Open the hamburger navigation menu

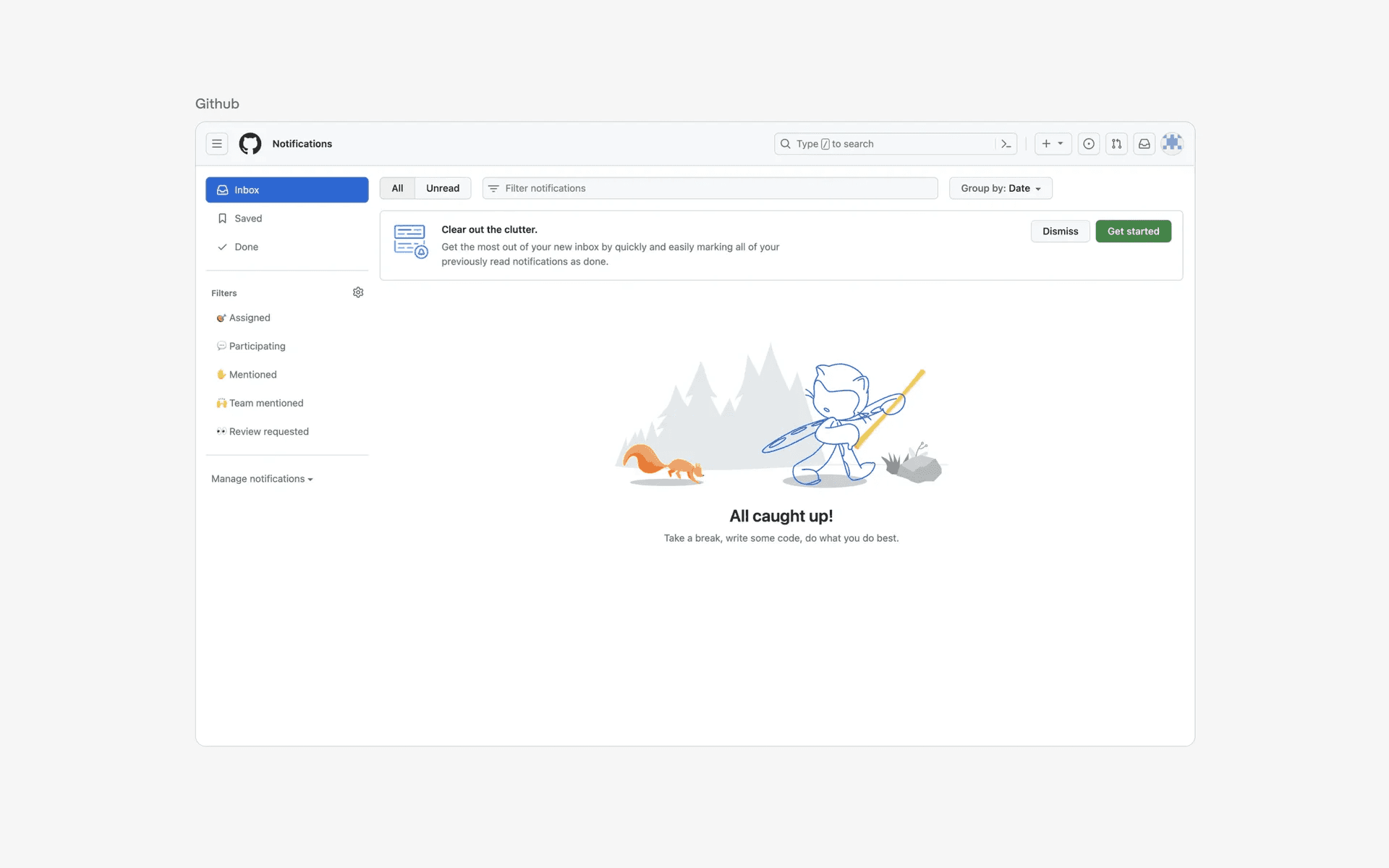216,144
